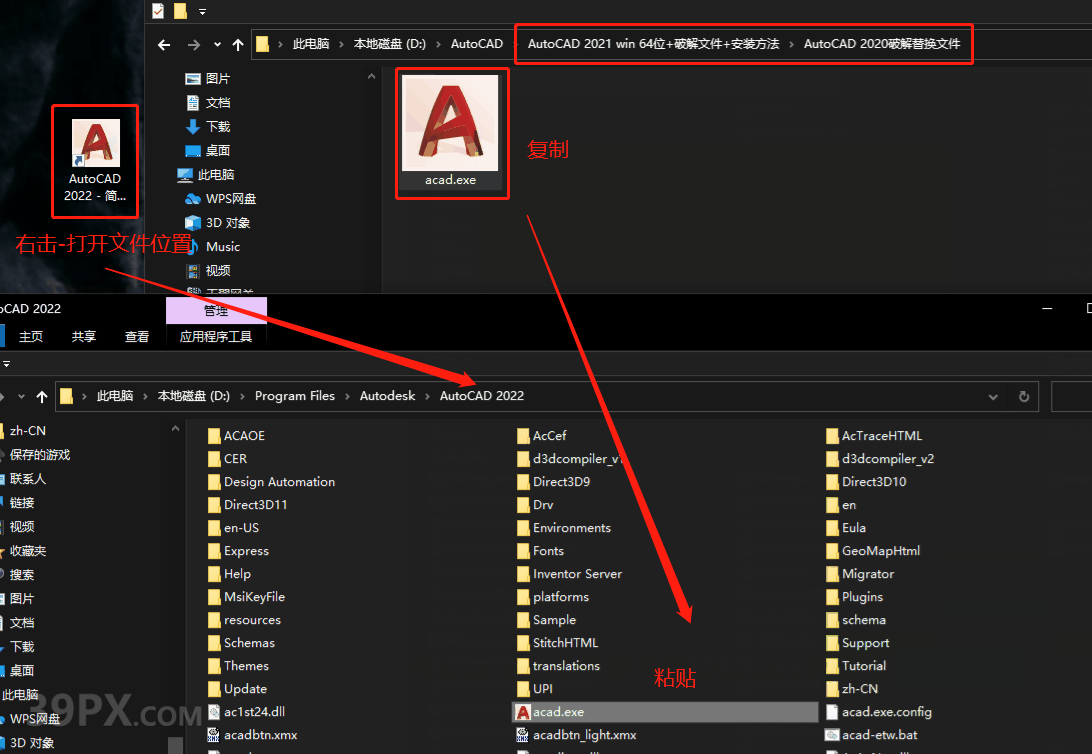The width and height of the screenshot is (1092, 754).
Task: Open quick access toolbar dropdown in upper window
Action: [x=203, y=12]
